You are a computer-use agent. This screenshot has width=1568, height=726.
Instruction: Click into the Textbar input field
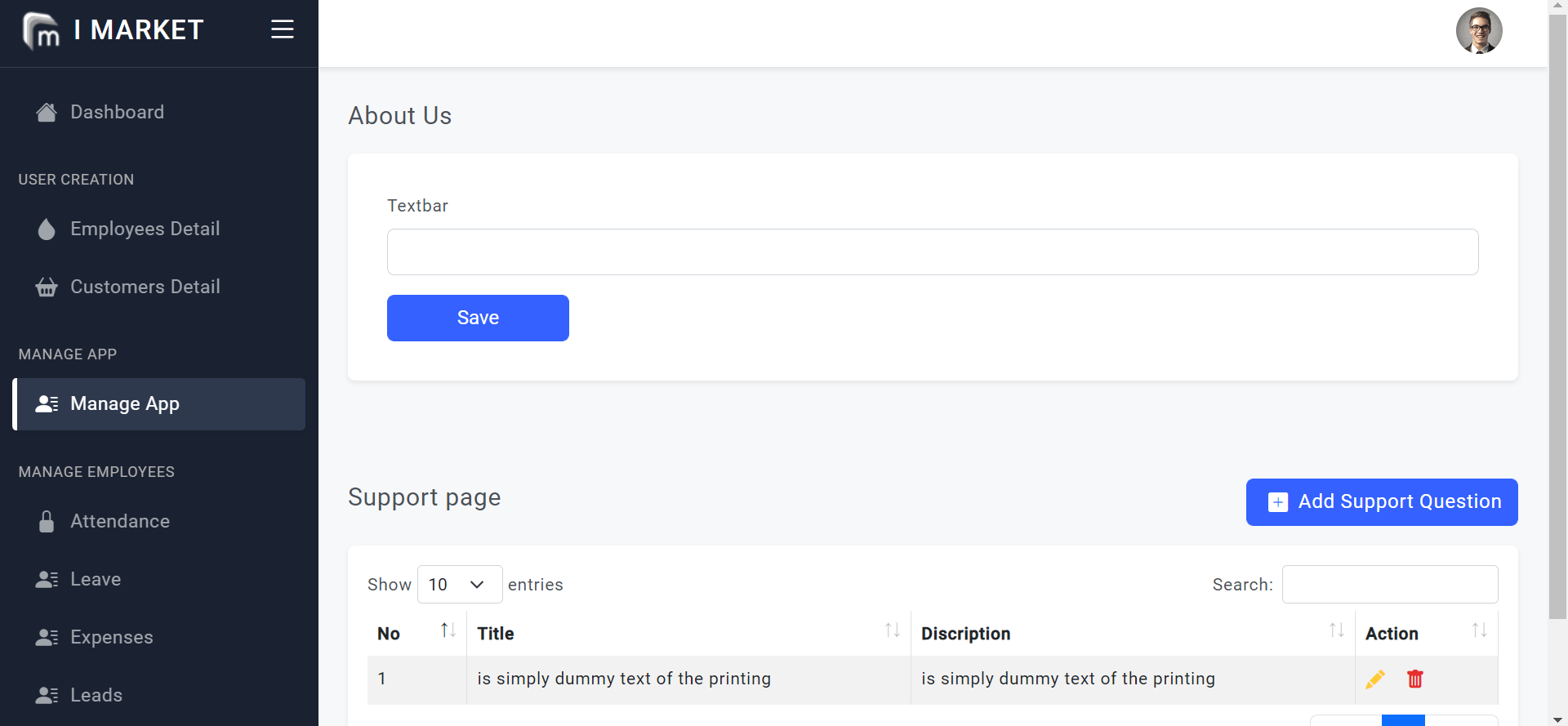[932, 252]
